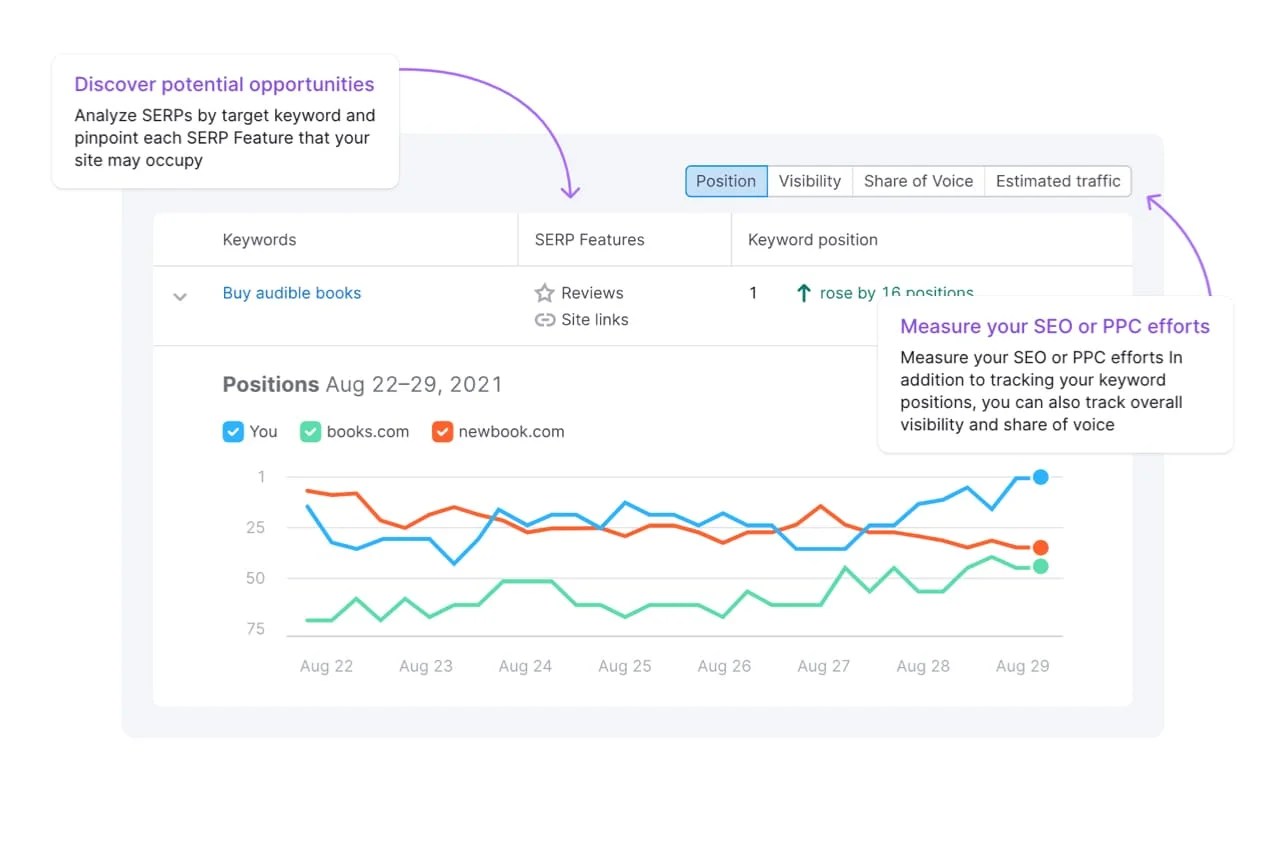Screen dimensions: 1272x858
Task: Click the Site links chain icon
Action: (544, 320)
